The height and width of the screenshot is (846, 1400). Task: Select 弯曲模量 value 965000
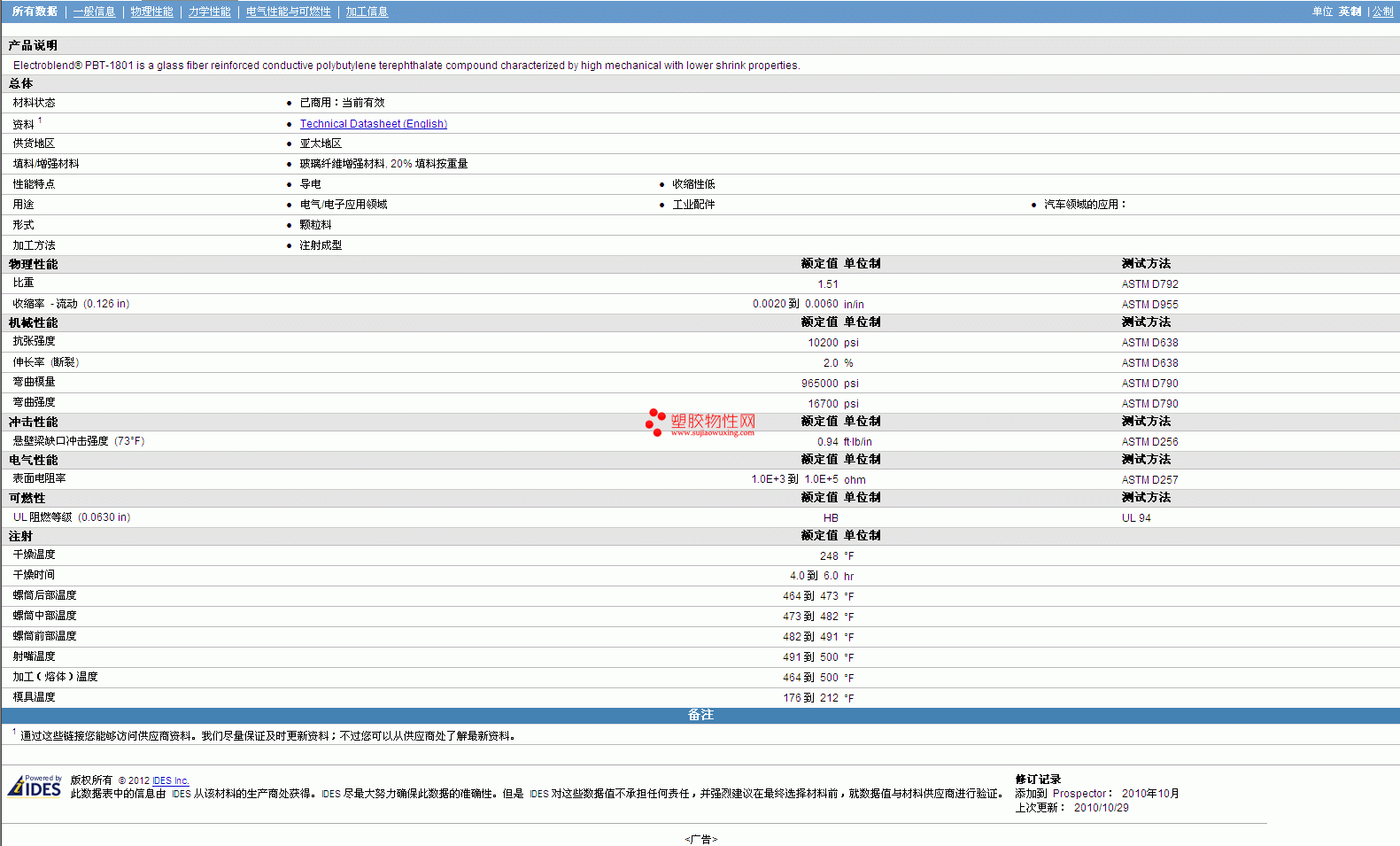[820, 384]
